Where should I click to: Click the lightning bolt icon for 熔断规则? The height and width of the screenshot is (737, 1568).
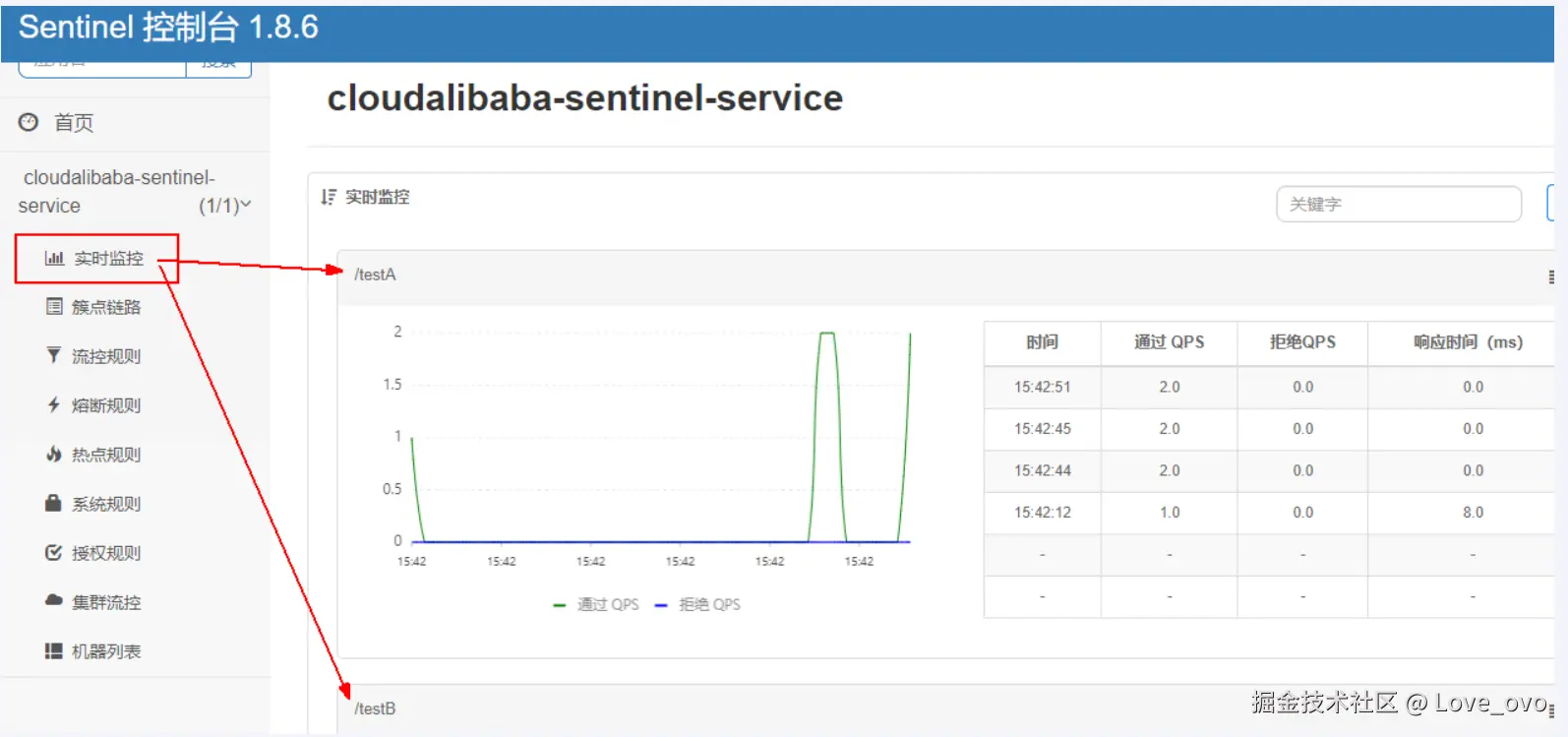point(54,404)
